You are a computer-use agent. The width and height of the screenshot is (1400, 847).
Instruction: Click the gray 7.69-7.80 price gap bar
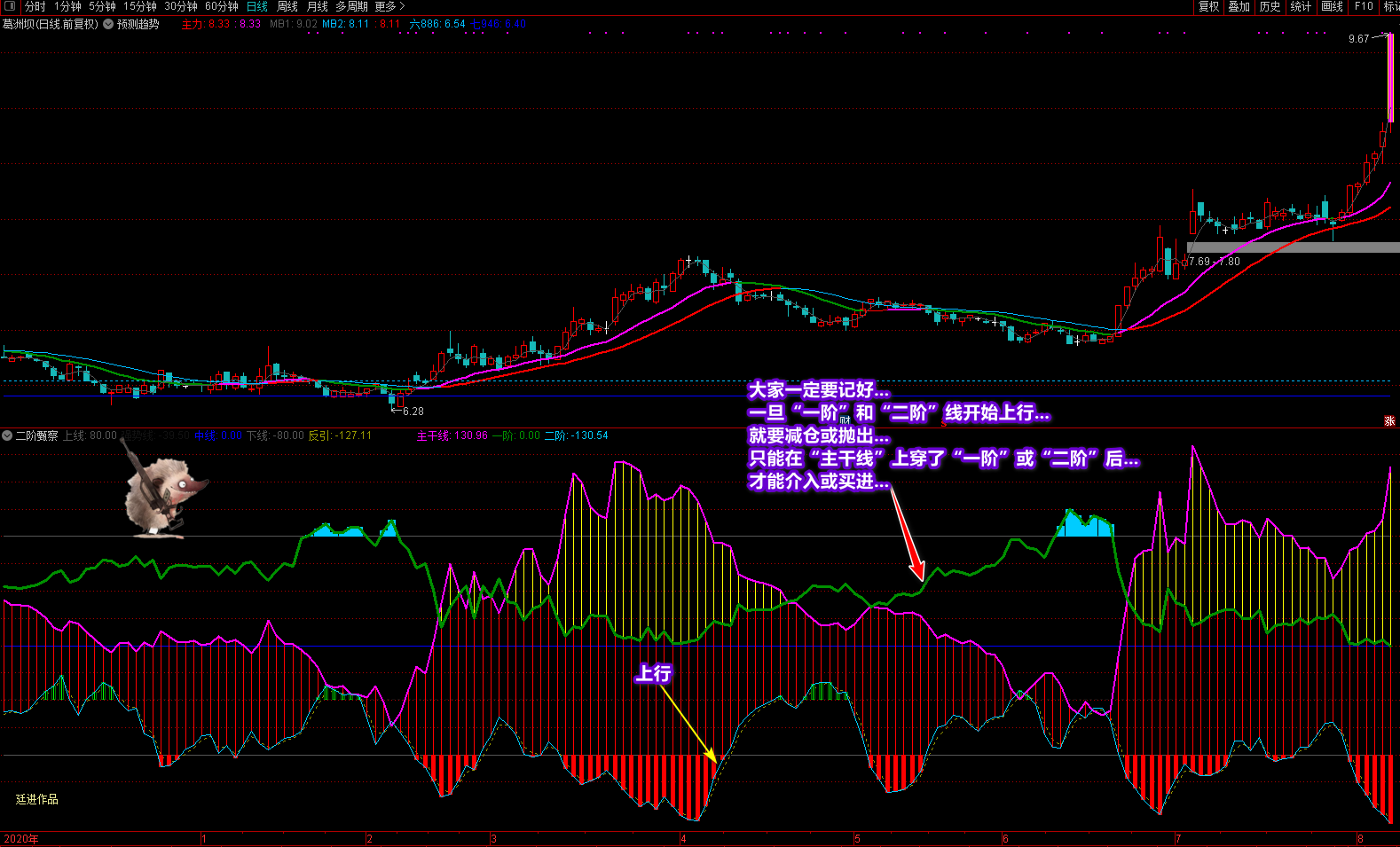coord(1293,247)
